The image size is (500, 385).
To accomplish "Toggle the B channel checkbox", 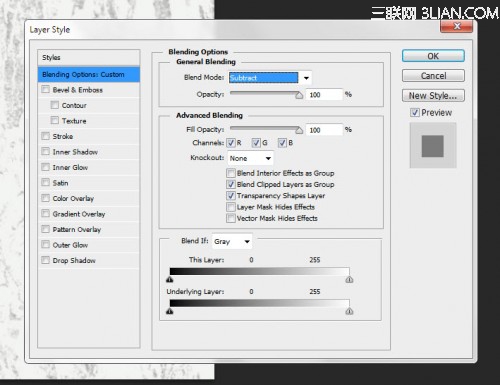I will [282, 143].
